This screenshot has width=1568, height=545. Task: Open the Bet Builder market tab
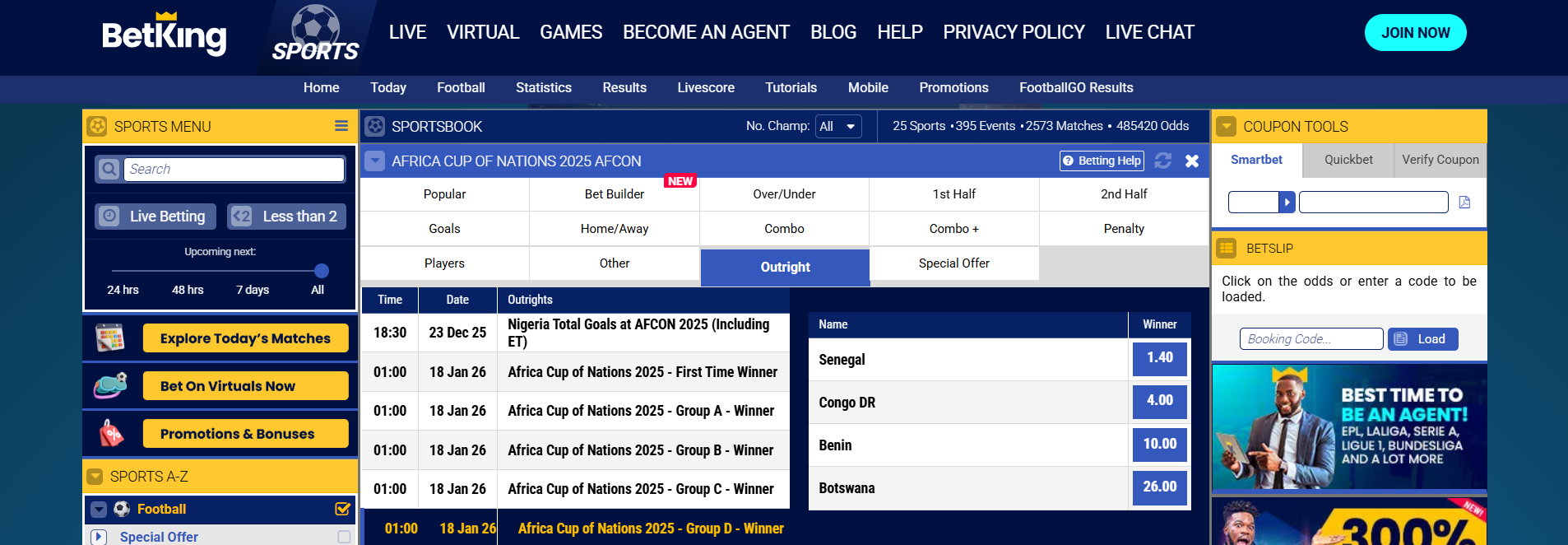[x=615, y=194]
